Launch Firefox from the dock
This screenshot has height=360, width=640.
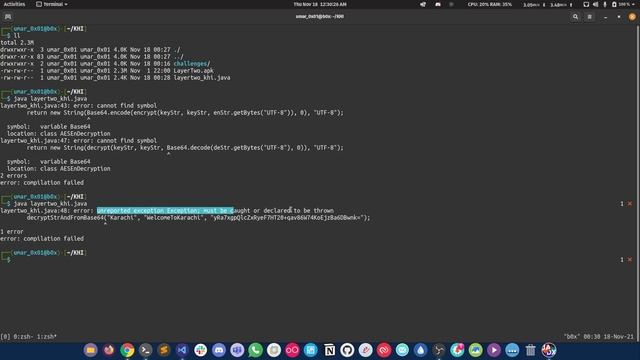109,350
